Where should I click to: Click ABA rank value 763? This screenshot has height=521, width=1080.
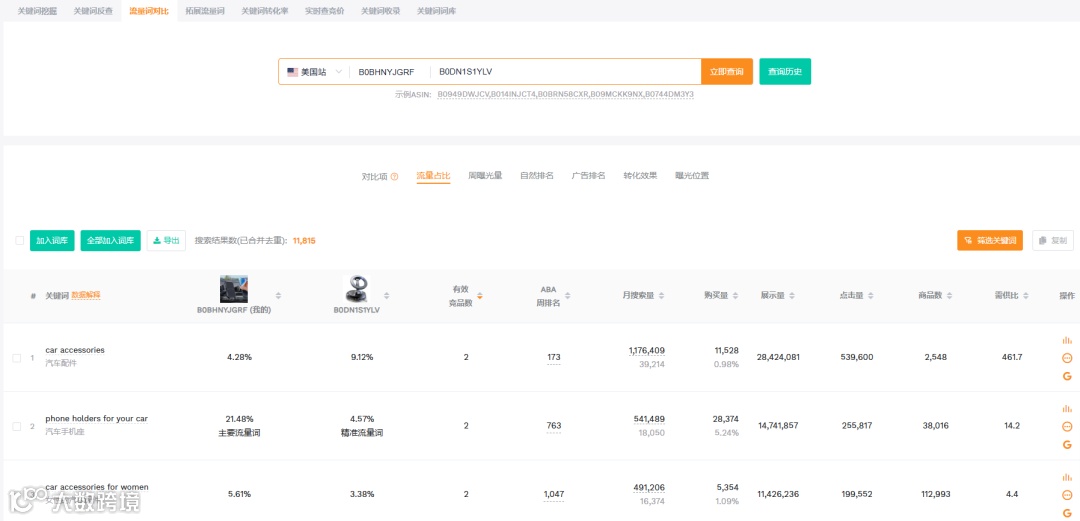554,426
